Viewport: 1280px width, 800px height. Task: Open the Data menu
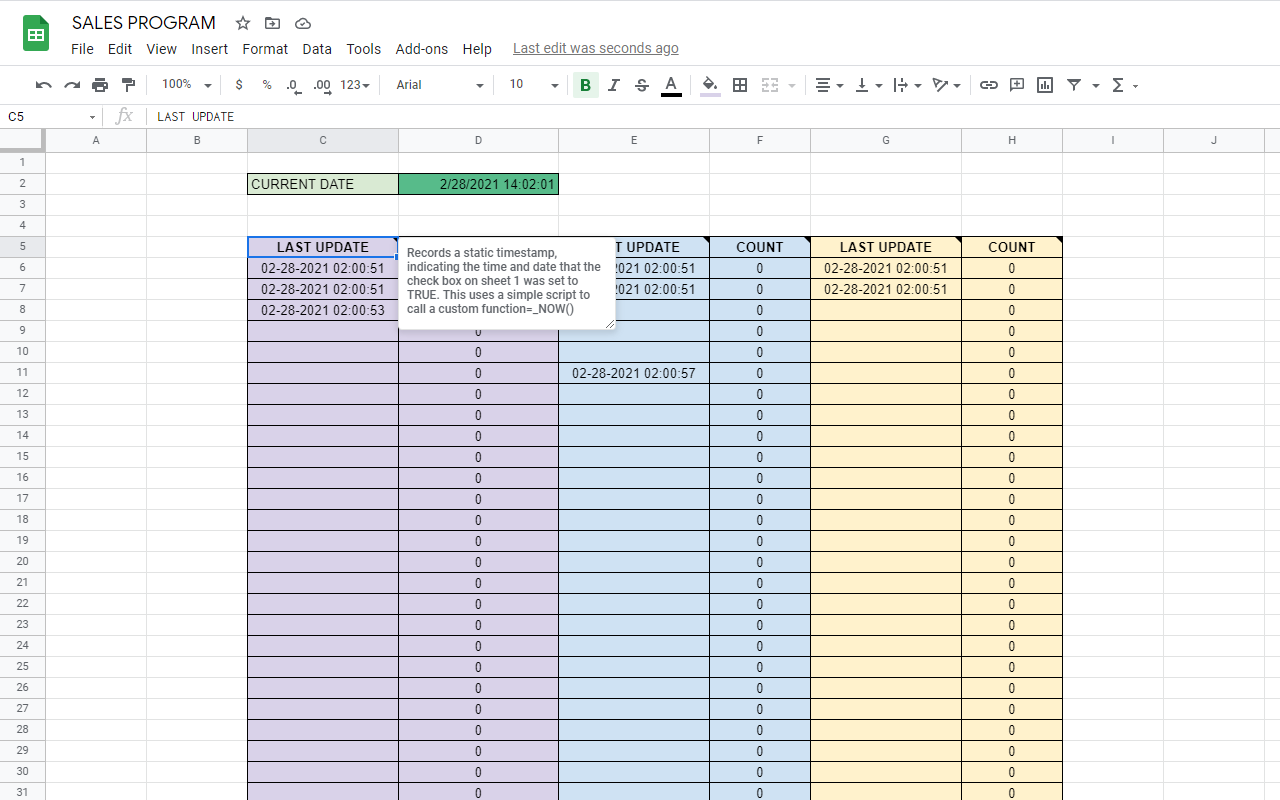coord(317,48)
